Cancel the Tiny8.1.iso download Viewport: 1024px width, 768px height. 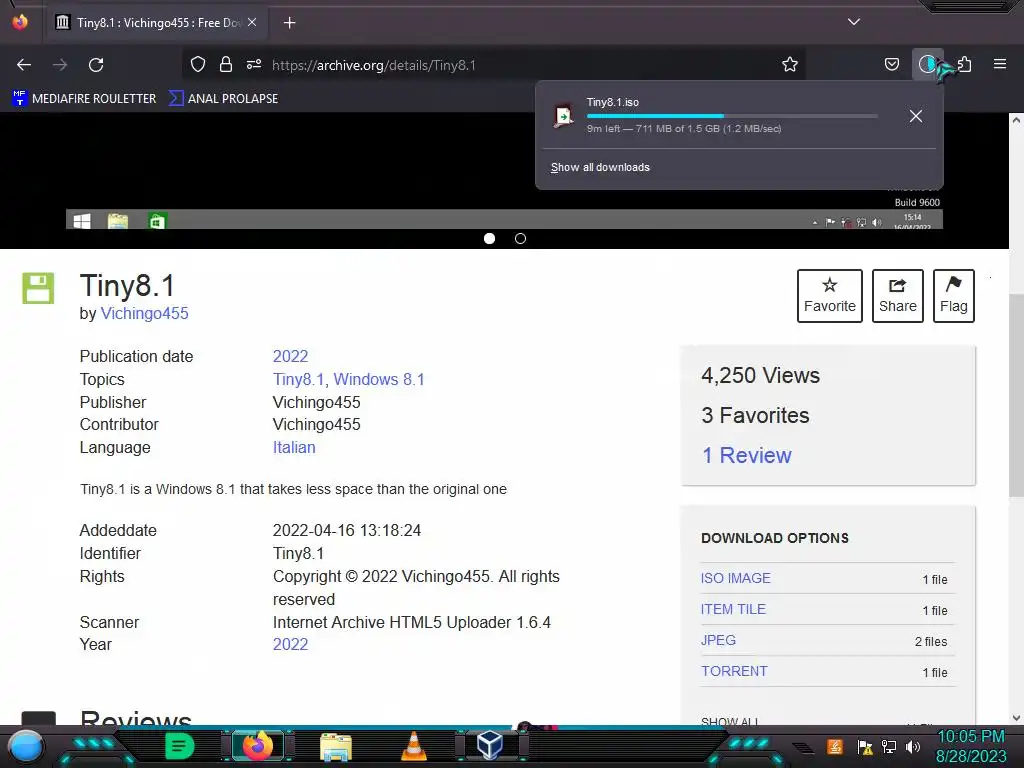pos(916,116)
